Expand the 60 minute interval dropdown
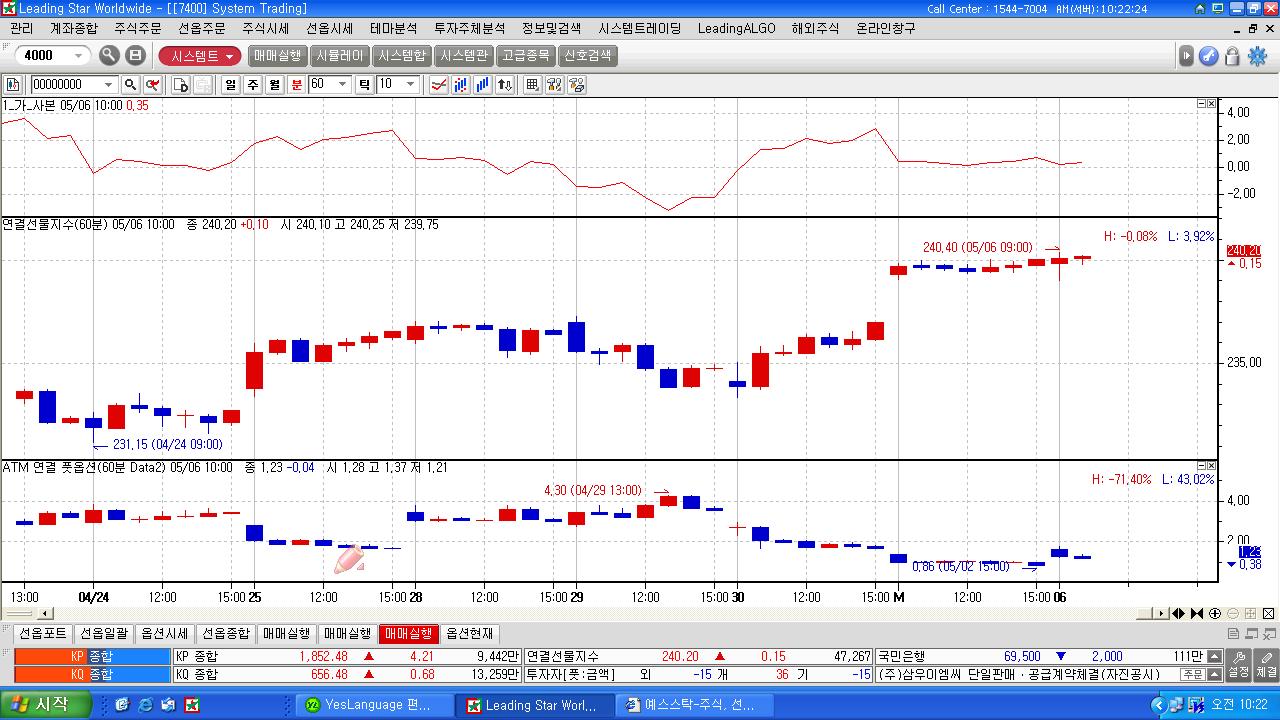Screen dimensions: 1280x720 point(342,85)
